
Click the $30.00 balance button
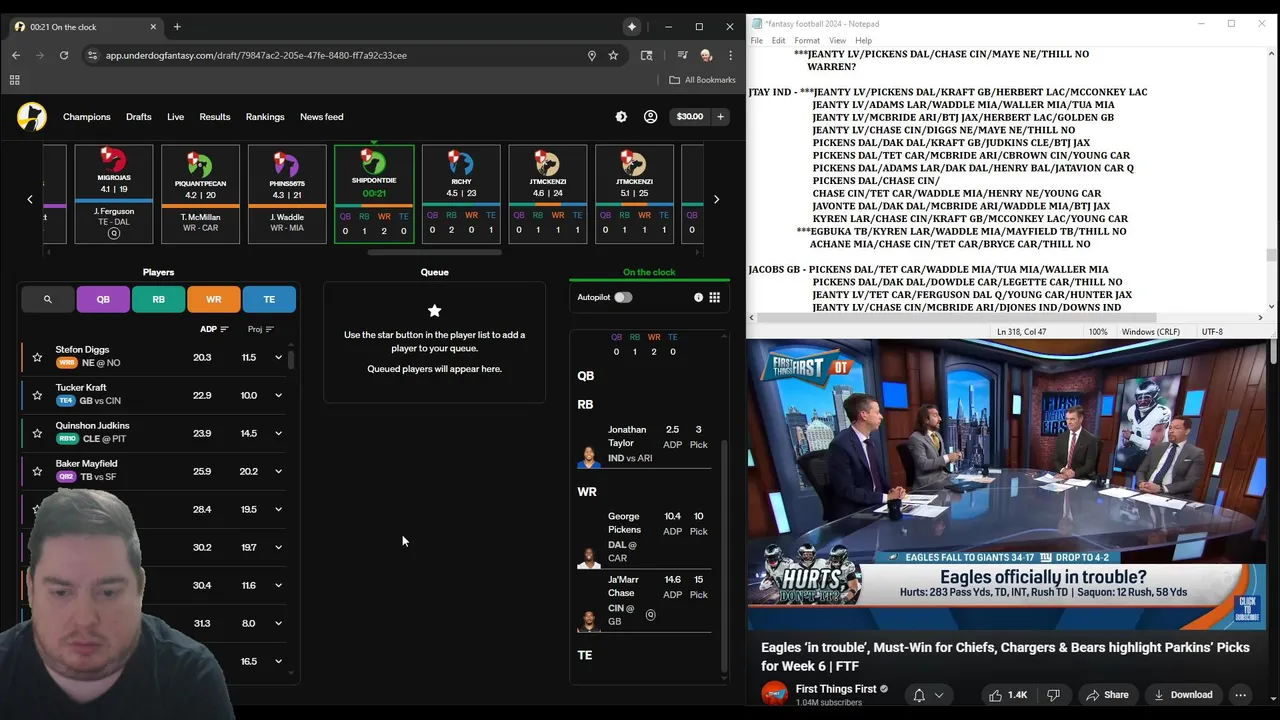(690, 117)
